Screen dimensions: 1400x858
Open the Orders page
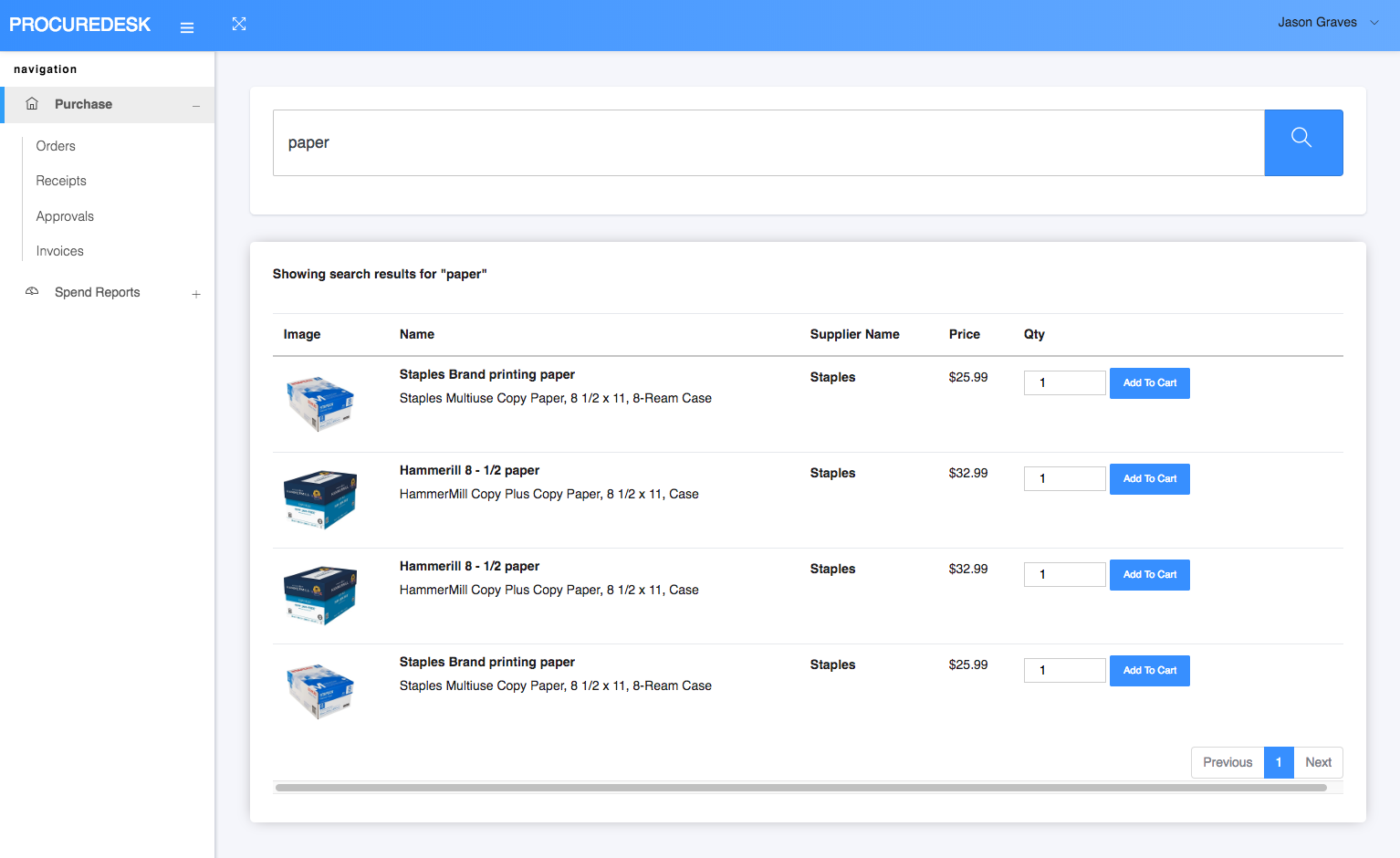[x=56, y=146]
